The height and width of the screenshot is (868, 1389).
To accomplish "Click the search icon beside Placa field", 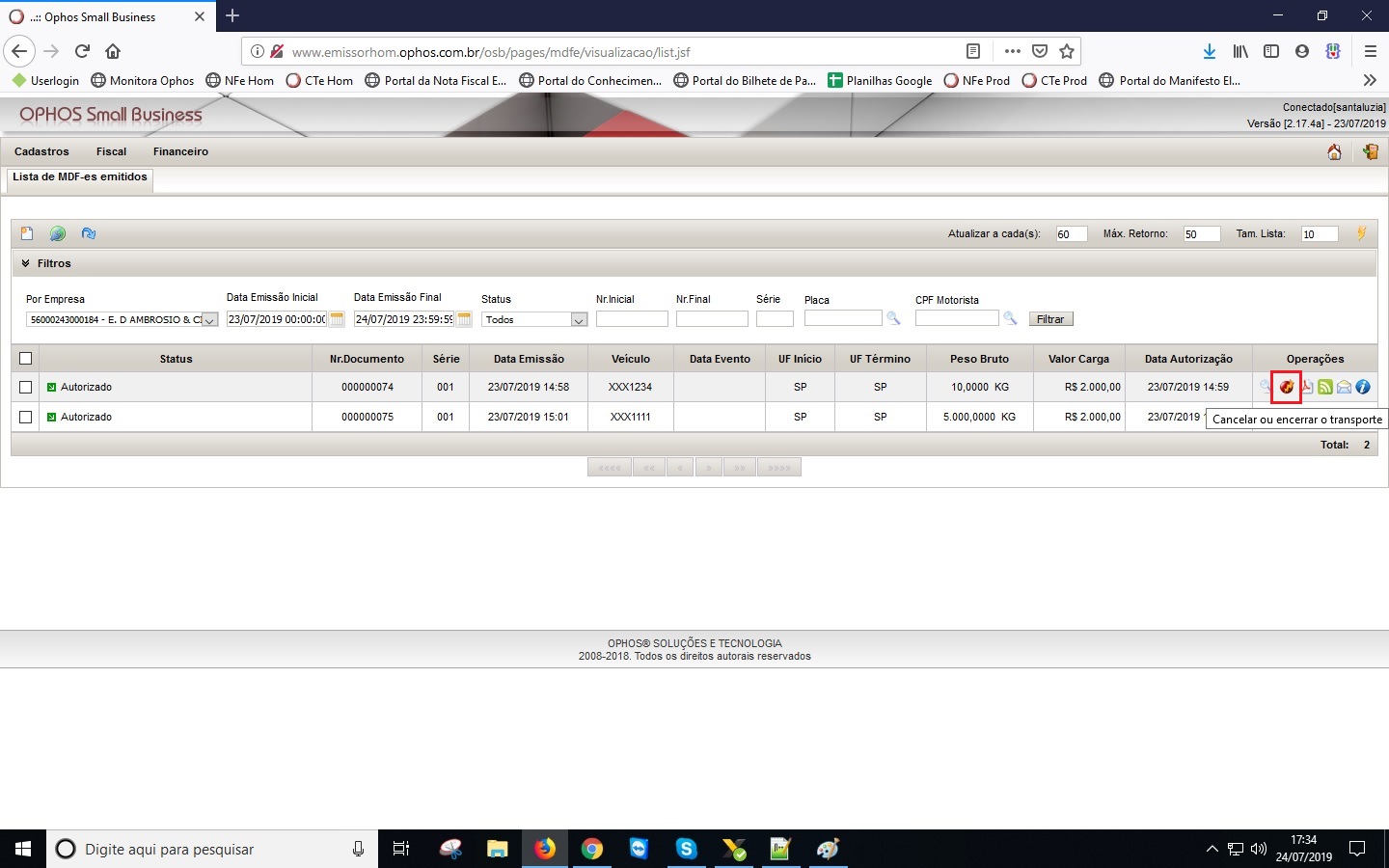I will click(893, 318).
